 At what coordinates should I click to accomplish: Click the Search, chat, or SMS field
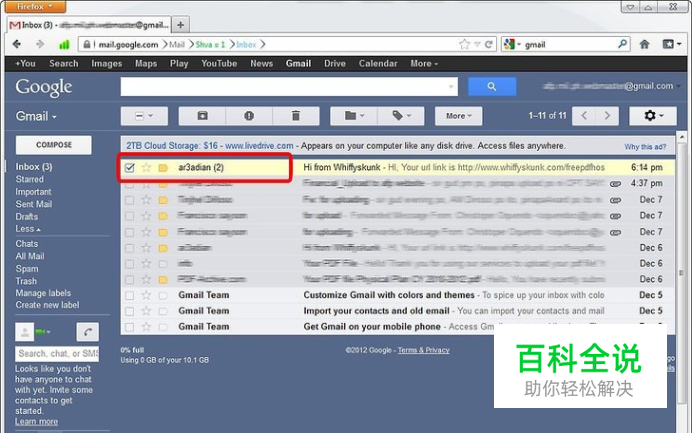(x=57, y=354)
